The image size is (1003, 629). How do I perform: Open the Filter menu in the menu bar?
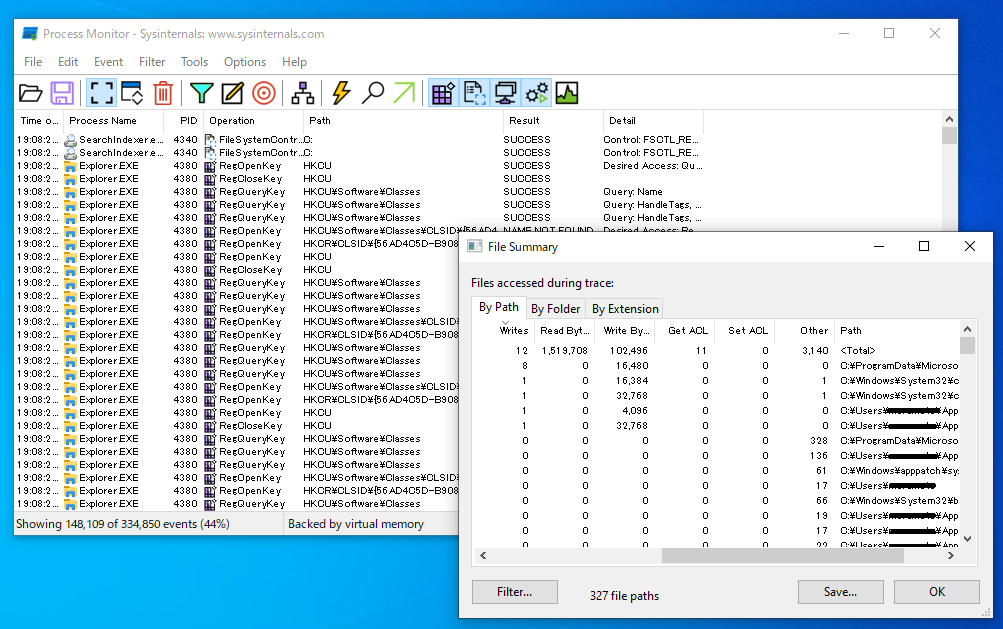click(x=152, y=62)
